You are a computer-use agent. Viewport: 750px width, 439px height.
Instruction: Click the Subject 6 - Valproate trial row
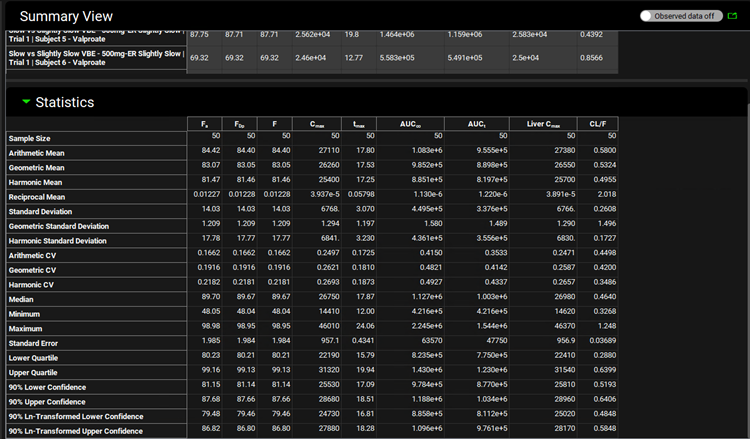click(95, 60)
